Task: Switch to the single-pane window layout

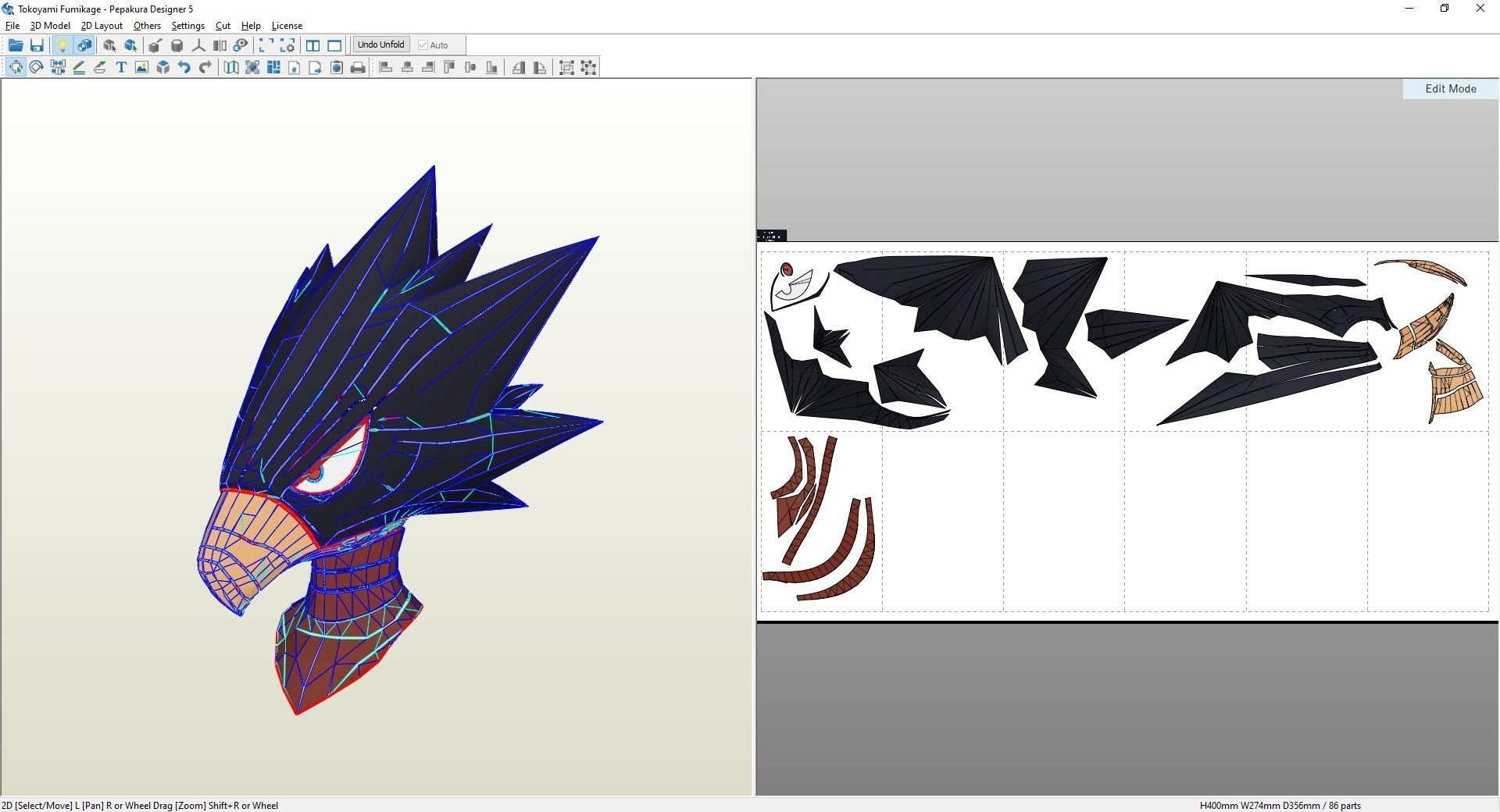Action: [334, 45]
